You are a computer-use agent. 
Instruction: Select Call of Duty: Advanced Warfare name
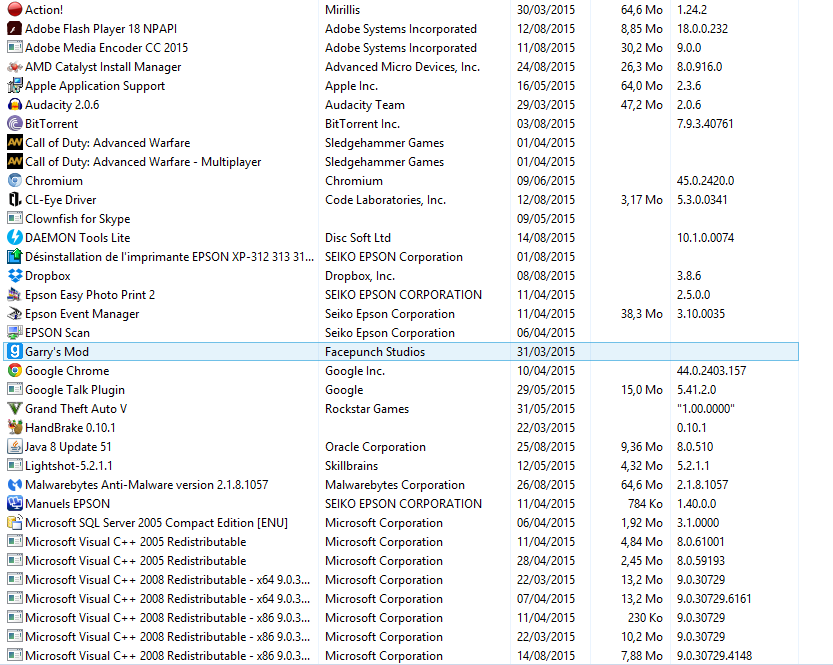click(107, 143)
